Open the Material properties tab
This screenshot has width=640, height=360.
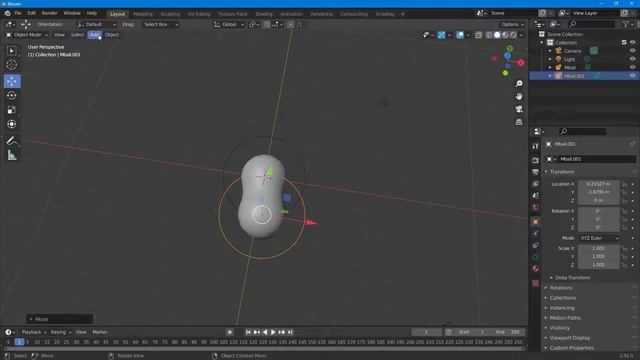536,269
